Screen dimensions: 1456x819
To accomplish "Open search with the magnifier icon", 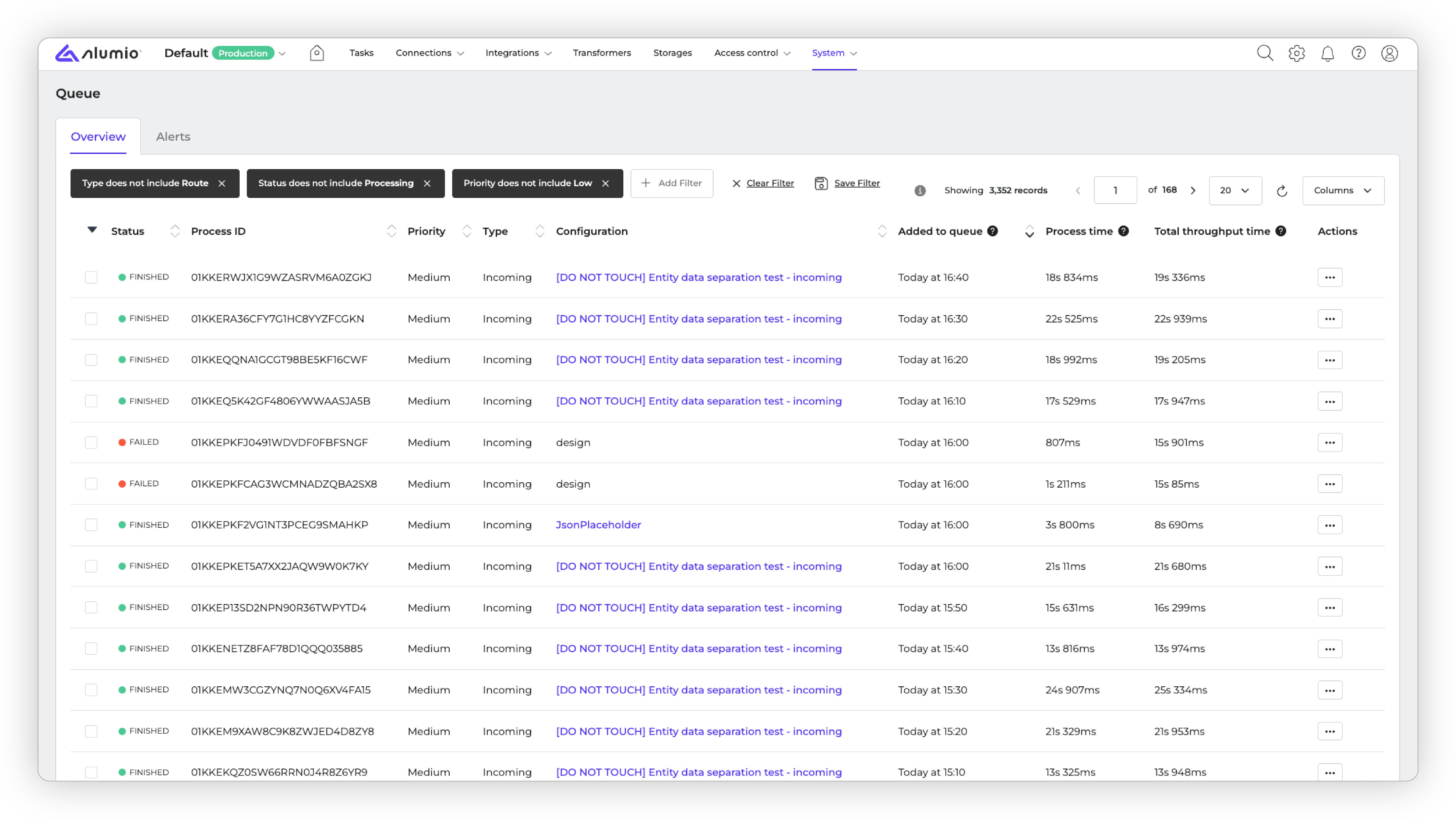I will click(x=1265, y=53).
